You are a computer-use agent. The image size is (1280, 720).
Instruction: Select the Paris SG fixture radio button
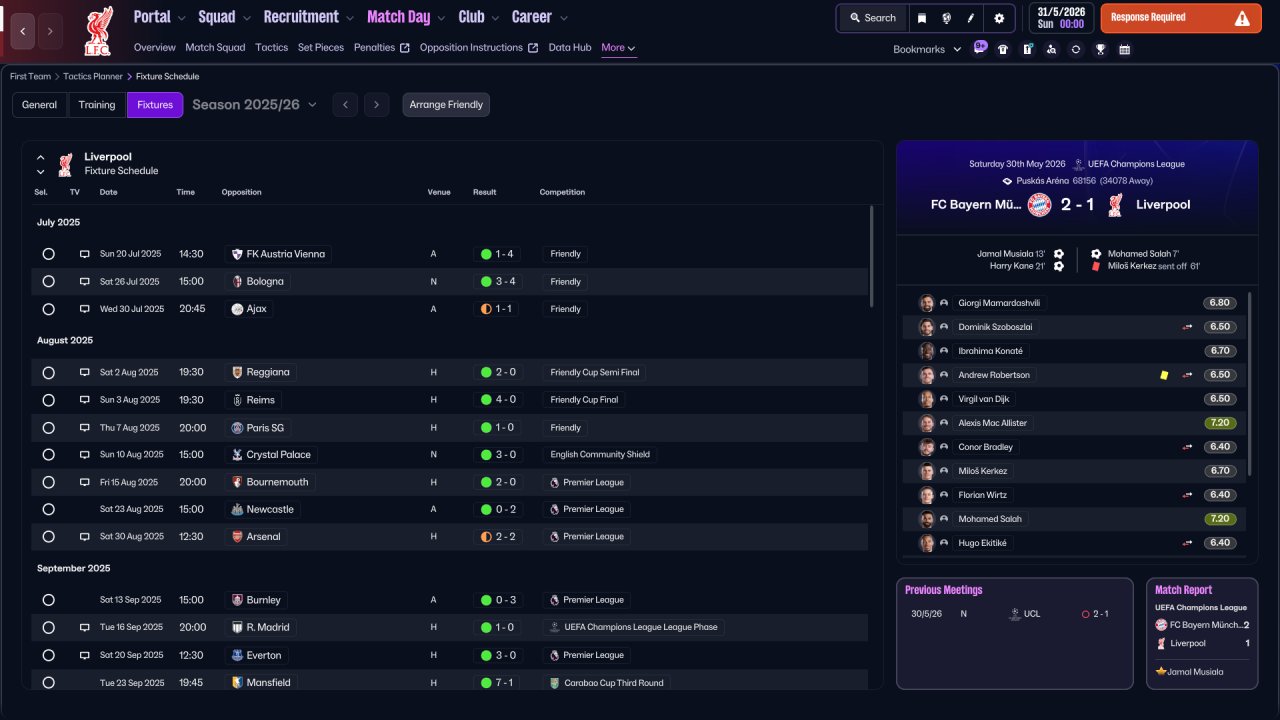click(x=48, y=428)
